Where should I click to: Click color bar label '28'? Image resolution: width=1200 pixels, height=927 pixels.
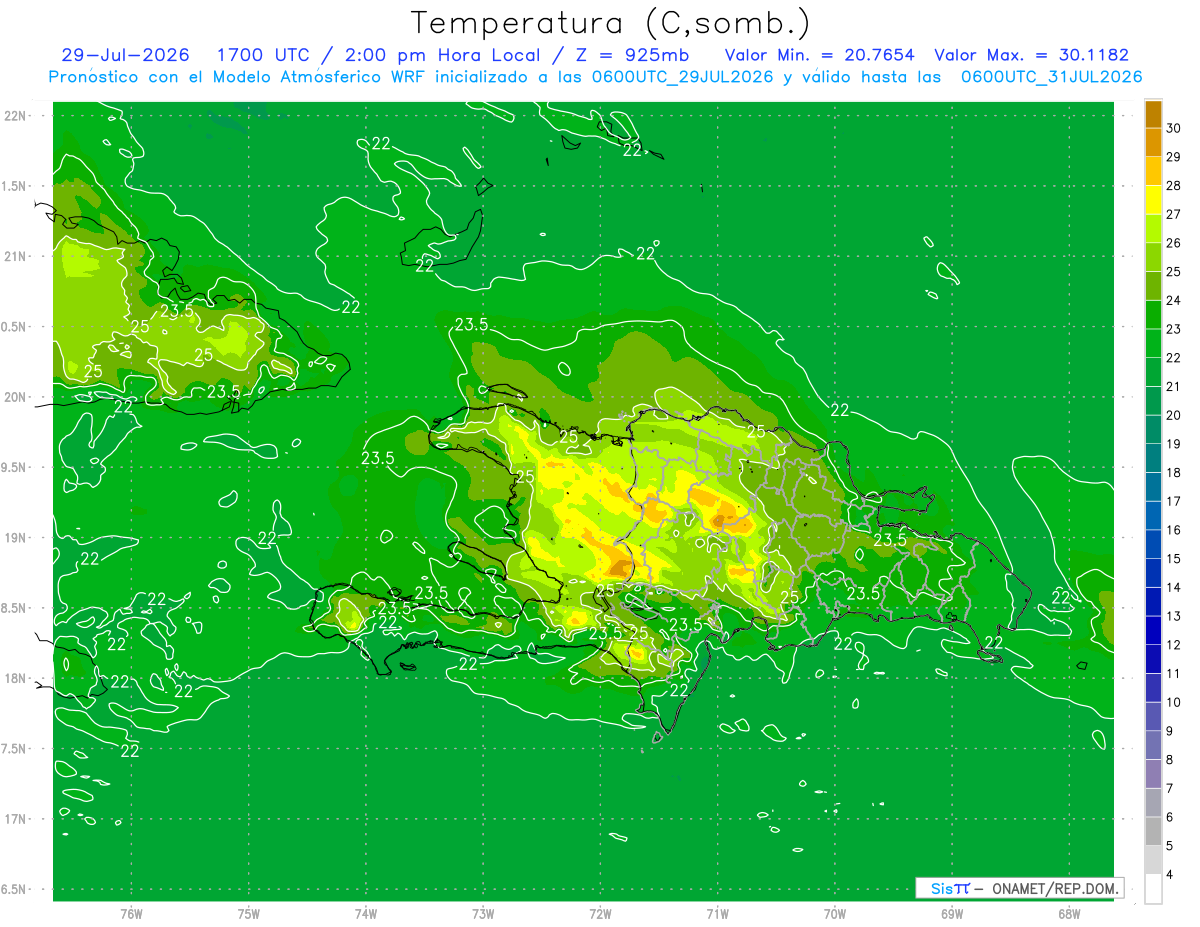pyautogui.click(x=1174, y=185)
